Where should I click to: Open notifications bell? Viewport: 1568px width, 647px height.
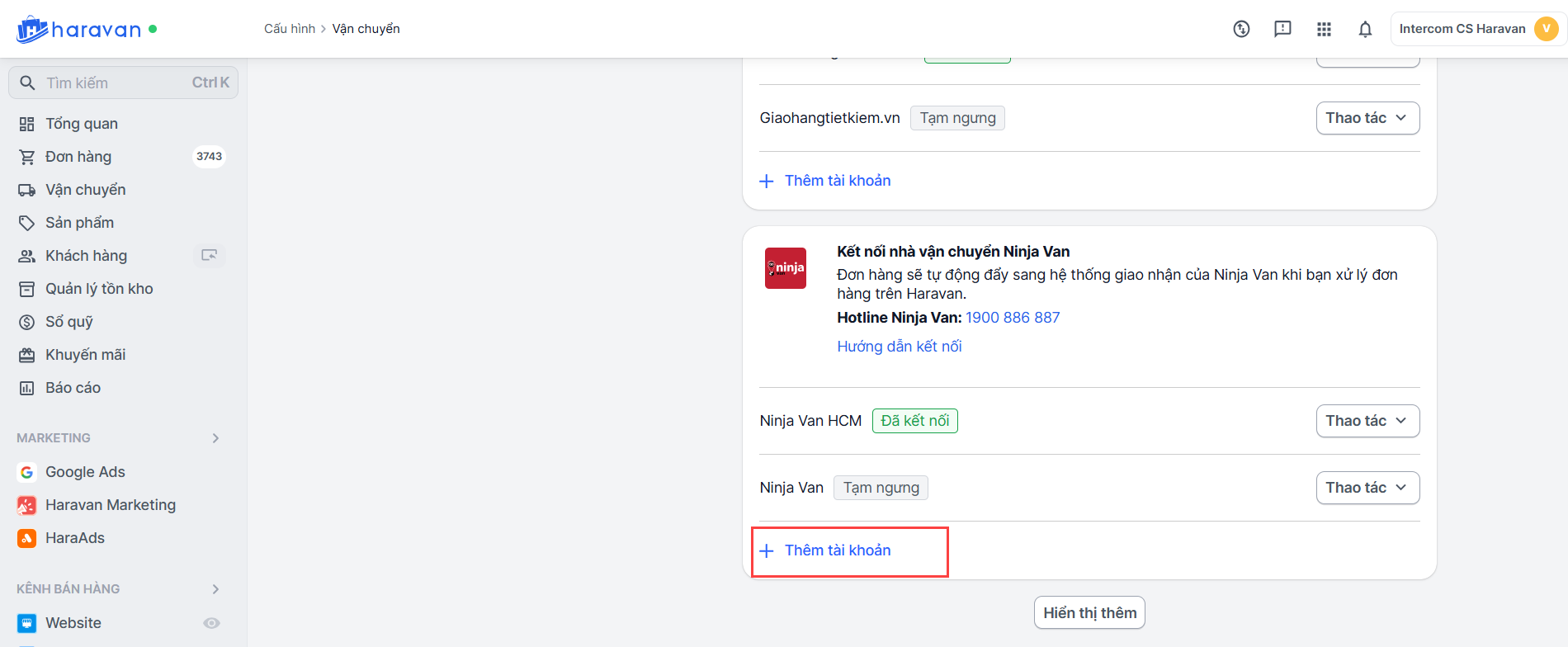(1365, 29)
